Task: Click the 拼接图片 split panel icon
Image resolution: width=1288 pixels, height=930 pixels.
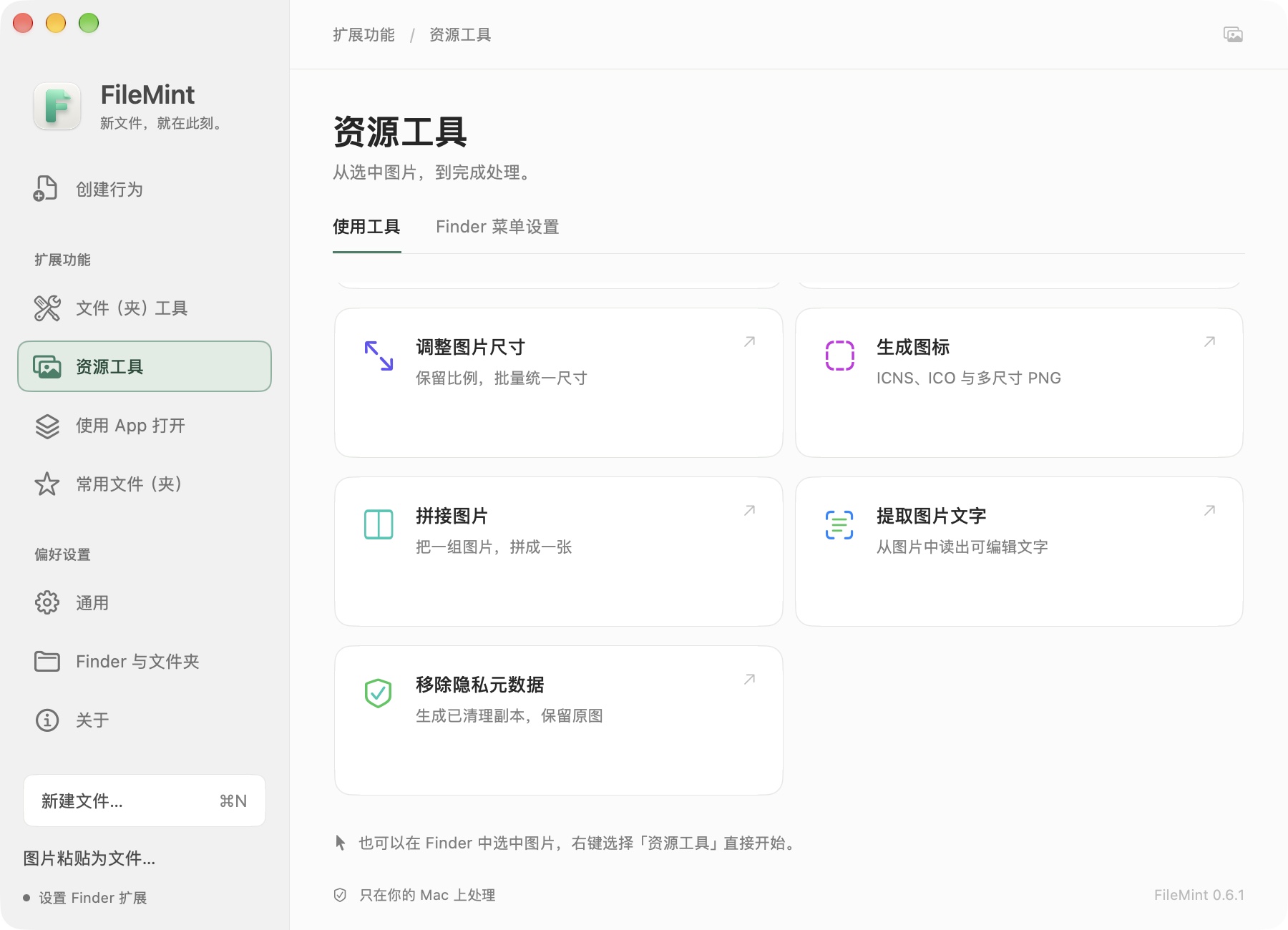Action: (x=379, y=524)
